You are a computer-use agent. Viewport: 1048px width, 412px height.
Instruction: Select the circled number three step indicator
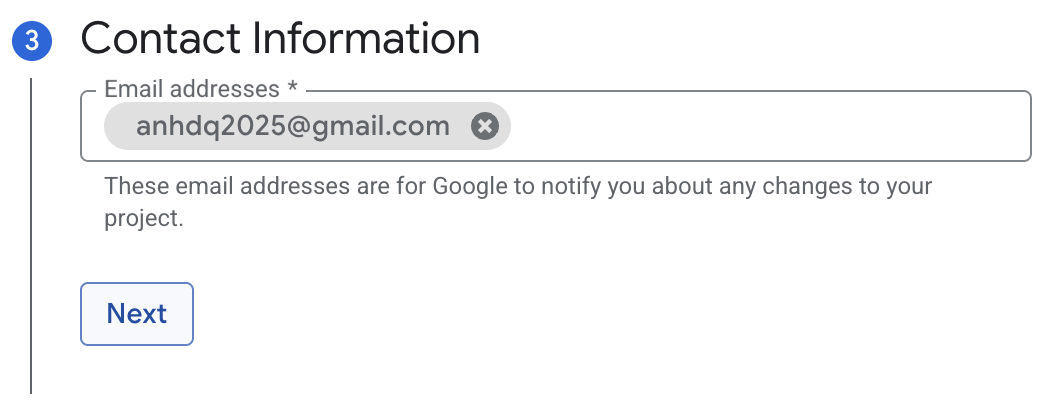pyautogui.click(x=32, y=41)
